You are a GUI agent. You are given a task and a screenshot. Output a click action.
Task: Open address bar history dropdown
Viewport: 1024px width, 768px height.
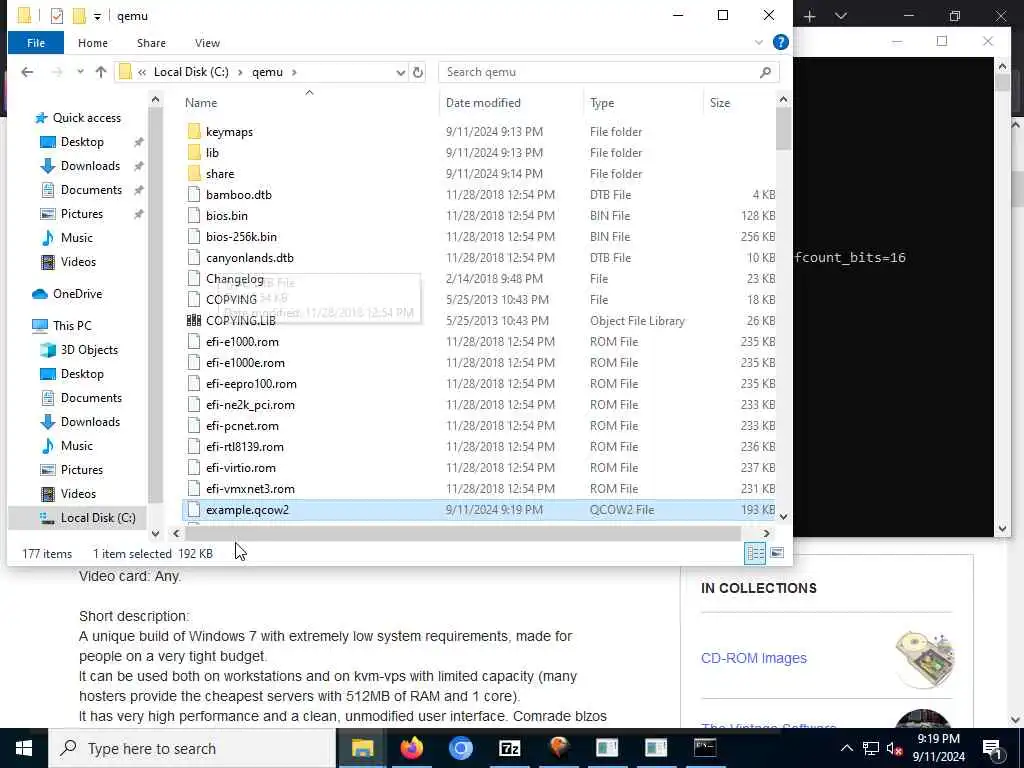tap(400, 72)
